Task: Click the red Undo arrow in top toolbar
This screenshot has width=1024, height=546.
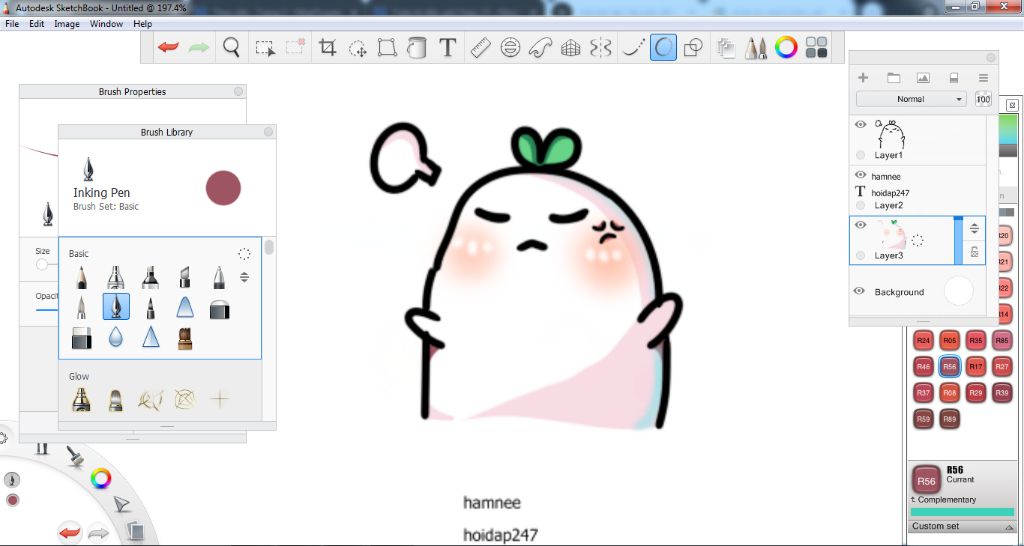Action: (168, 48)
